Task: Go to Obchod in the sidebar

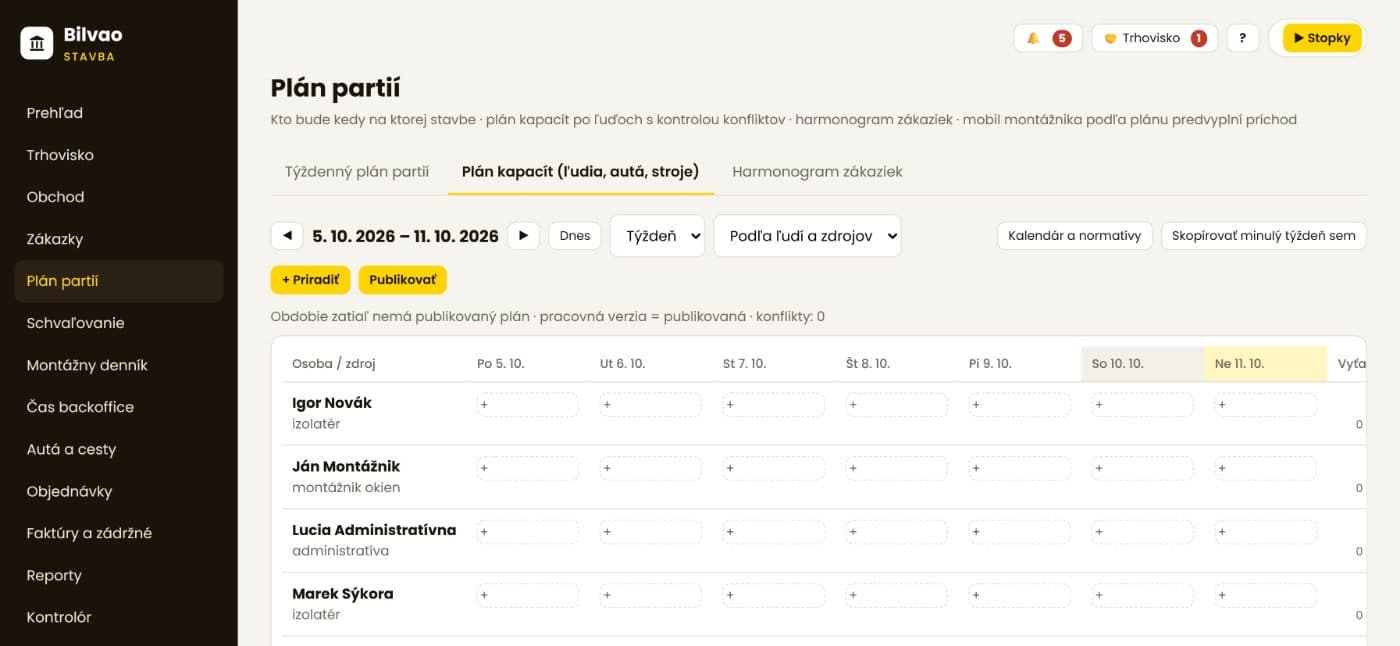Action: [119, 197]
